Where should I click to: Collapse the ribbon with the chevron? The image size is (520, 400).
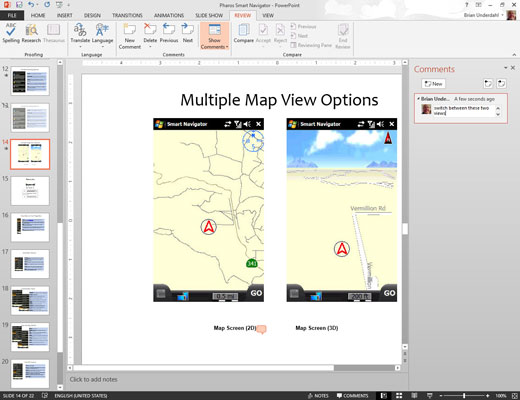[x=514, y=55]
